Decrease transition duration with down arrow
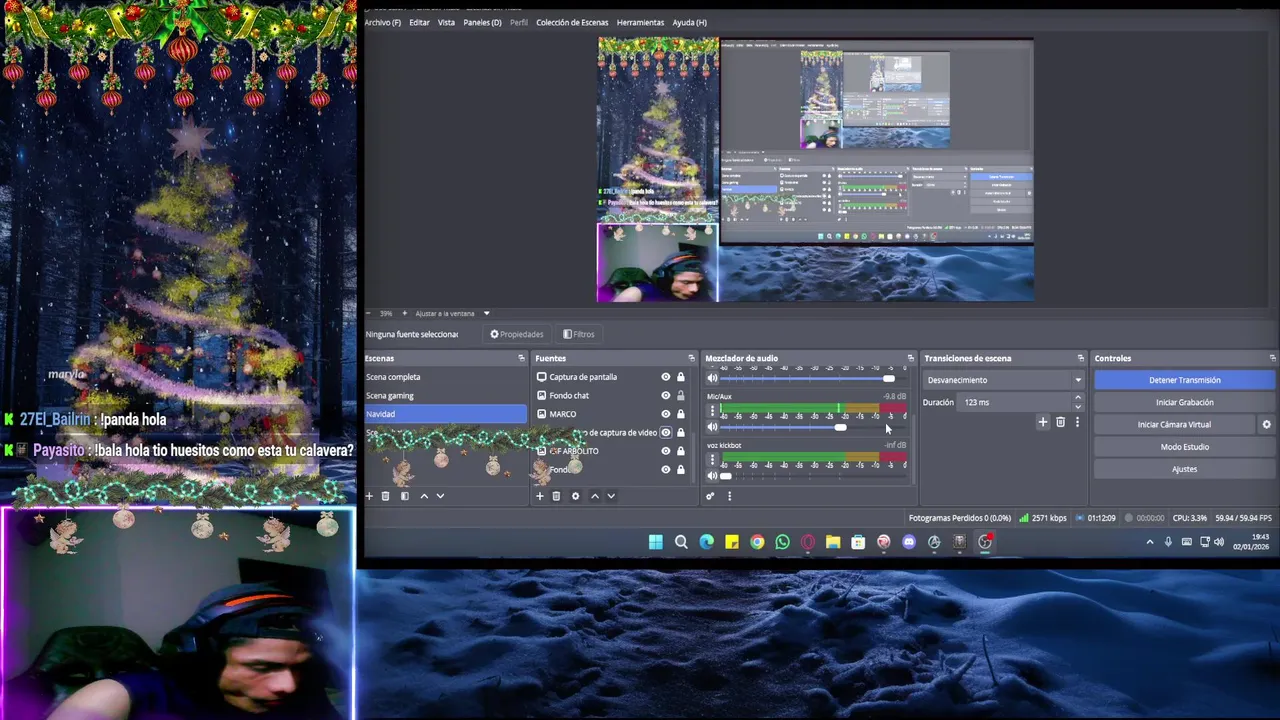1280x720 pixels. click(1077, 407)
